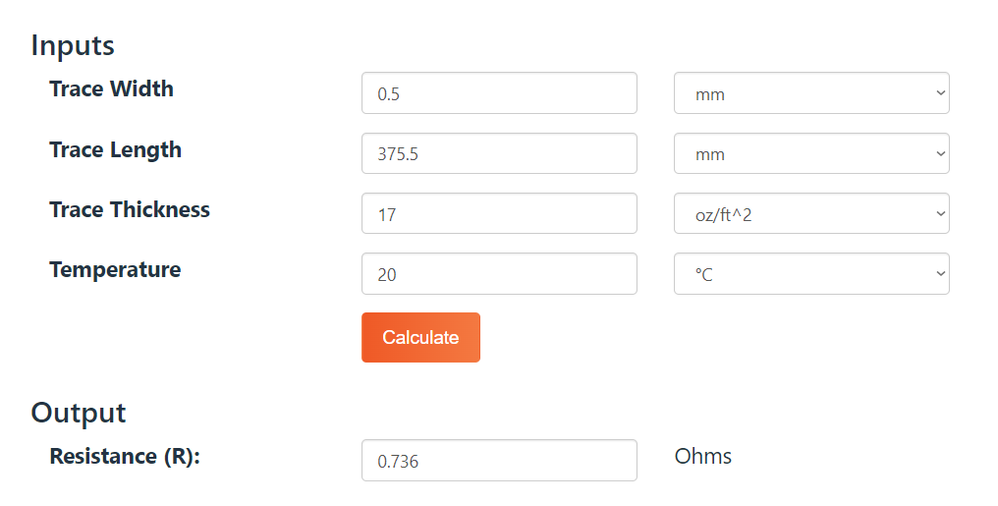The image size is (998, 506).
Task: Click the chevron arrow of Trace Width units
Action: (939, 92)
